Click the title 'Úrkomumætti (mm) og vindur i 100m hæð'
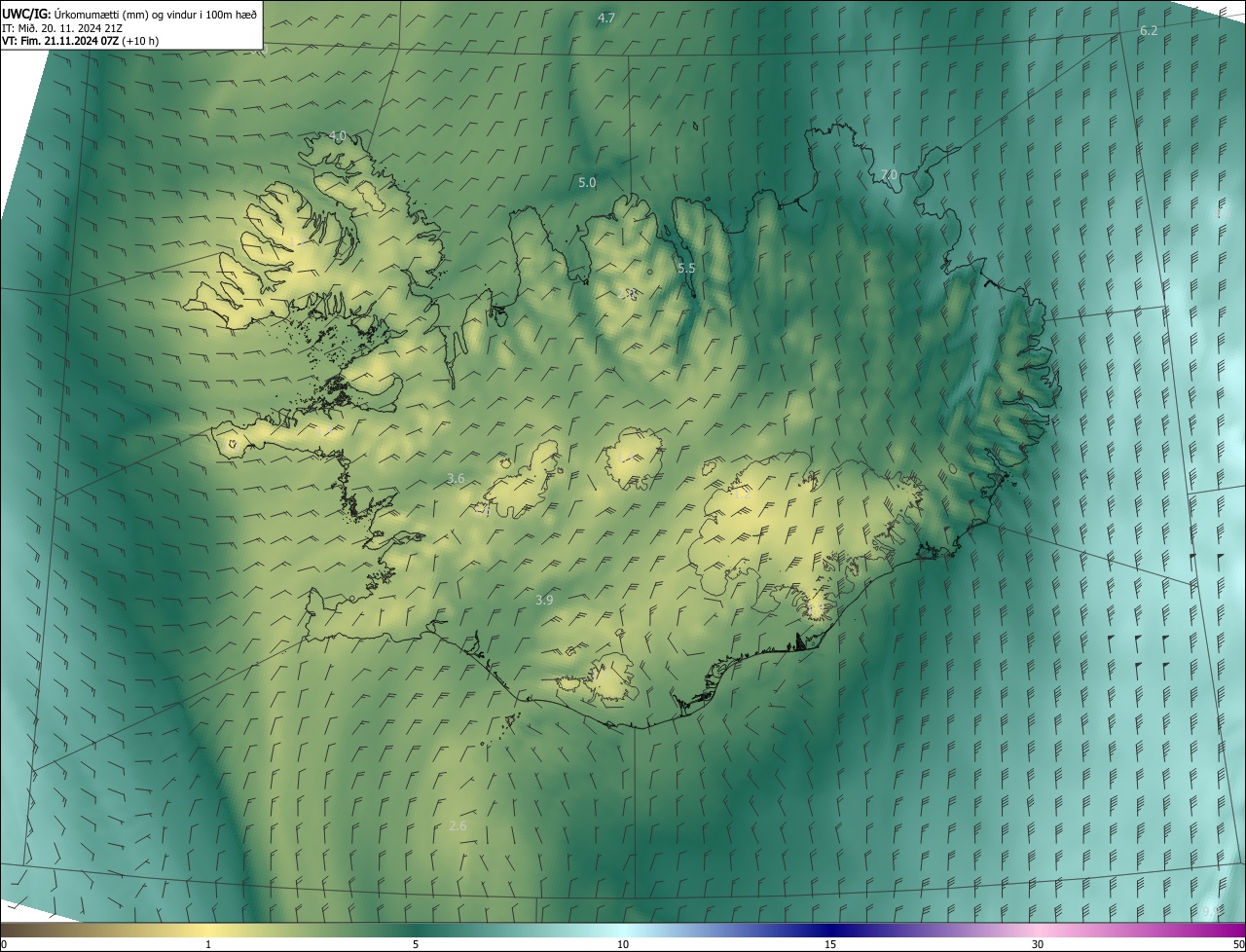 (154, 14)
